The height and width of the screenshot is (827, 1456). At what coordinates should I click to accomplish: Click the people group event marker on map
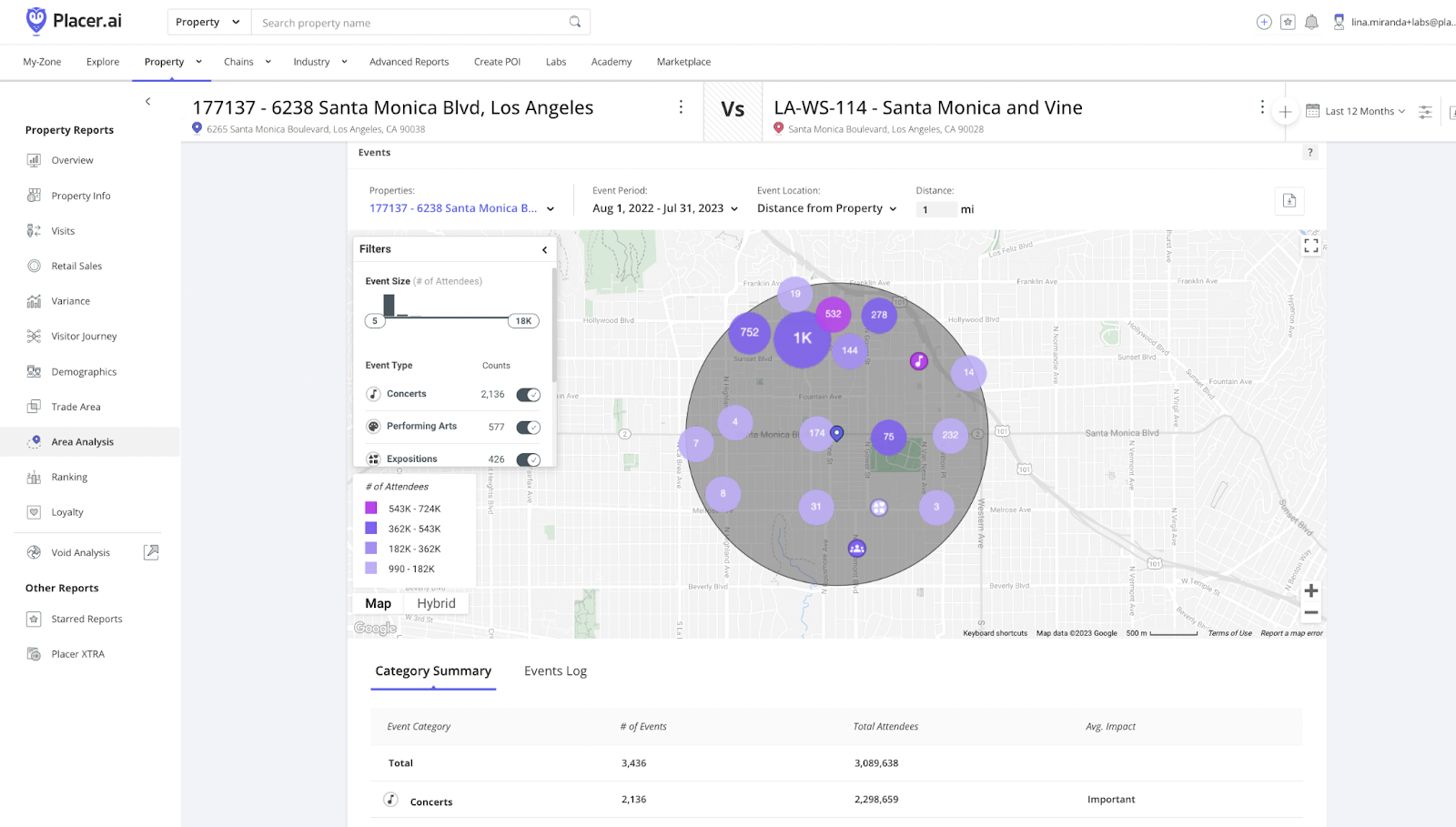point(856,549)
